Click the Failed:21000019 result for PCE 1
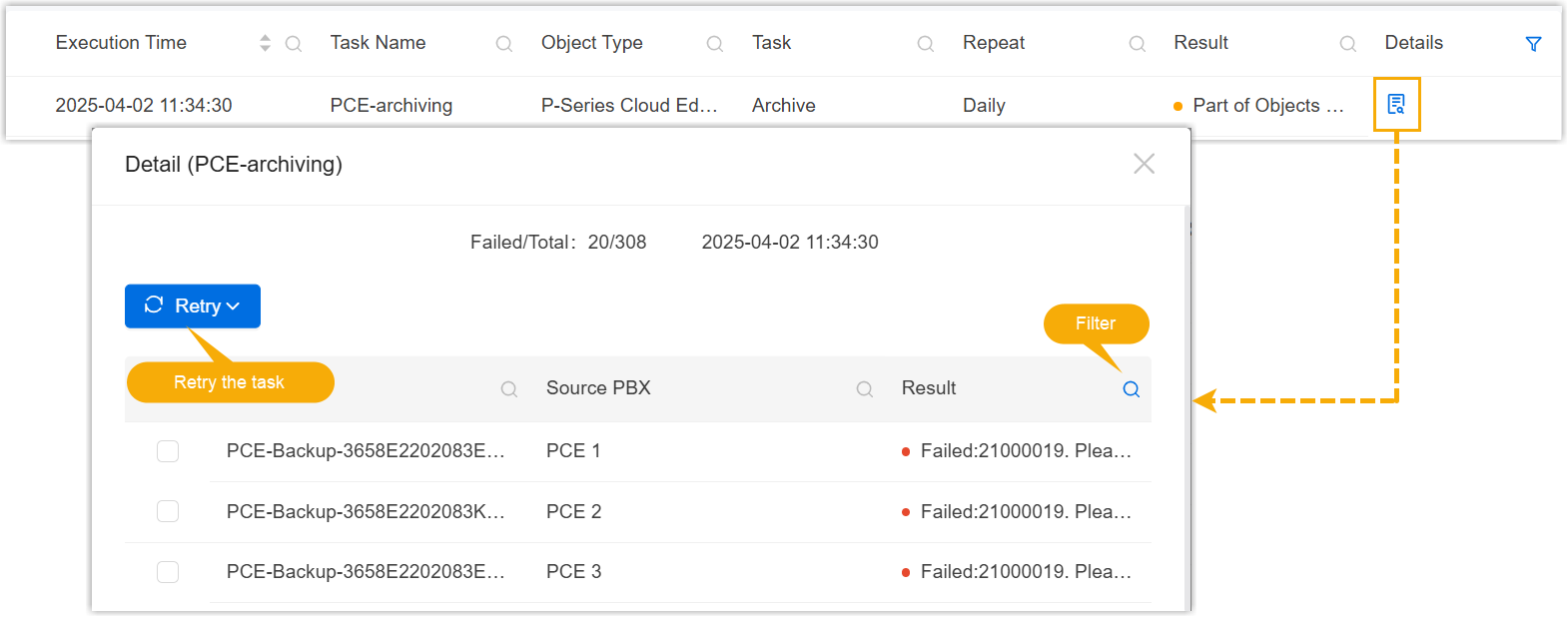The height and width of the screenshot is (617, 1568). click(1025, 451)
